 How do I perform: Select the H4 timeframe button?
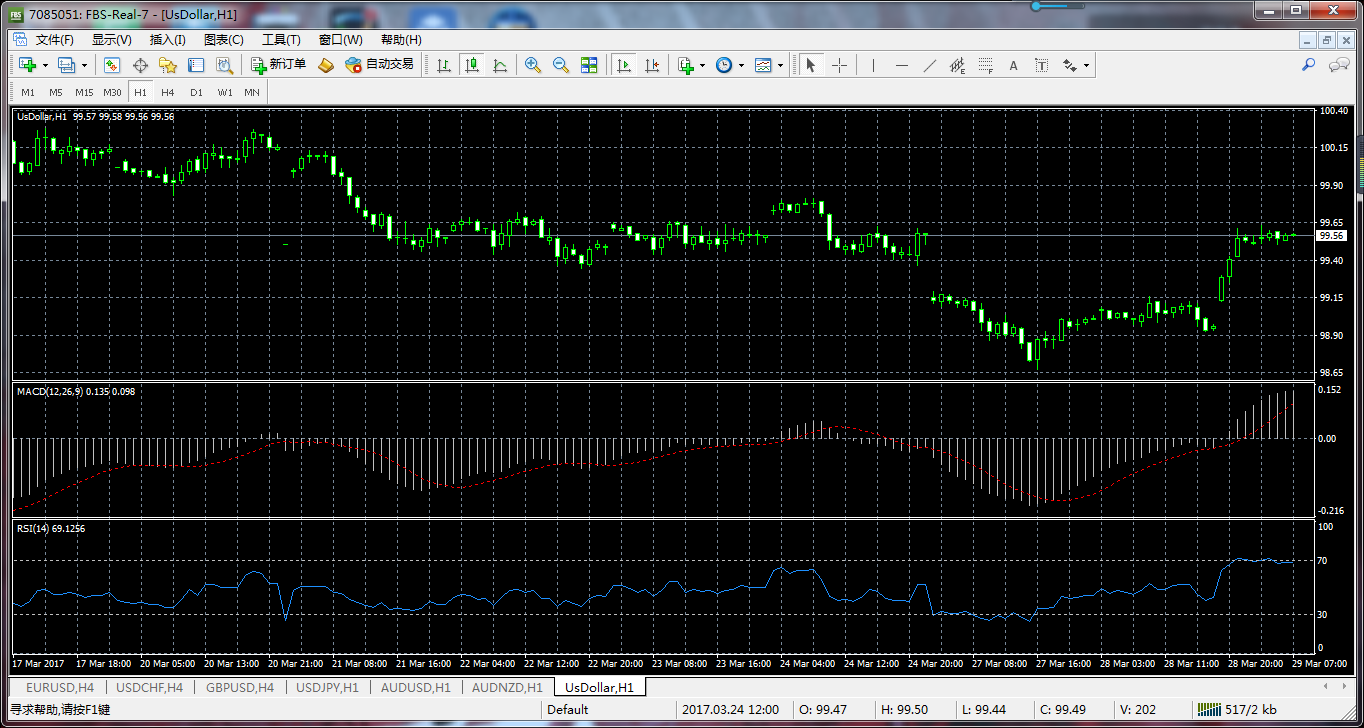tap(168, 92)
